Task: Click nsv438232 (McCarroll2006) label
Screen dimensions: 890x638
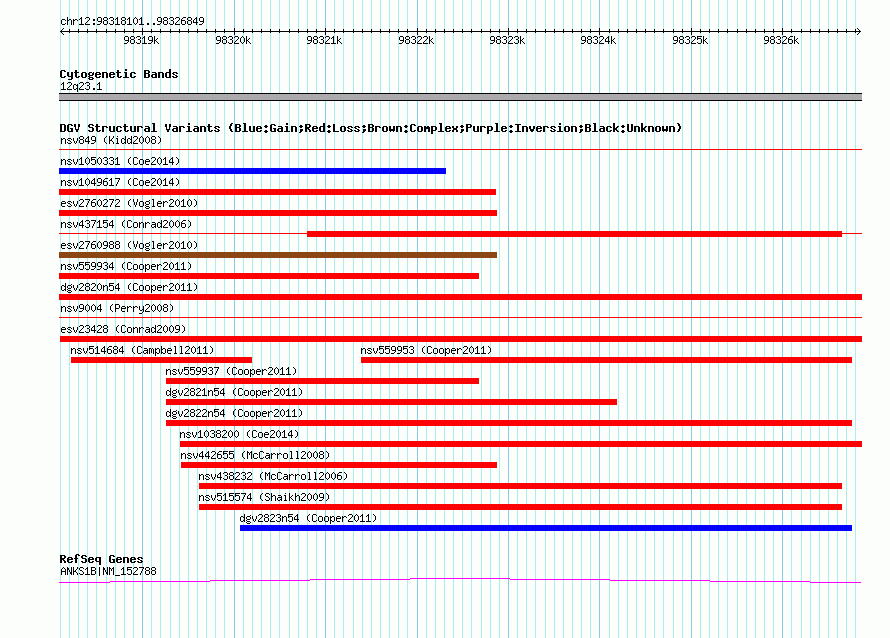Action: [273, 476]
